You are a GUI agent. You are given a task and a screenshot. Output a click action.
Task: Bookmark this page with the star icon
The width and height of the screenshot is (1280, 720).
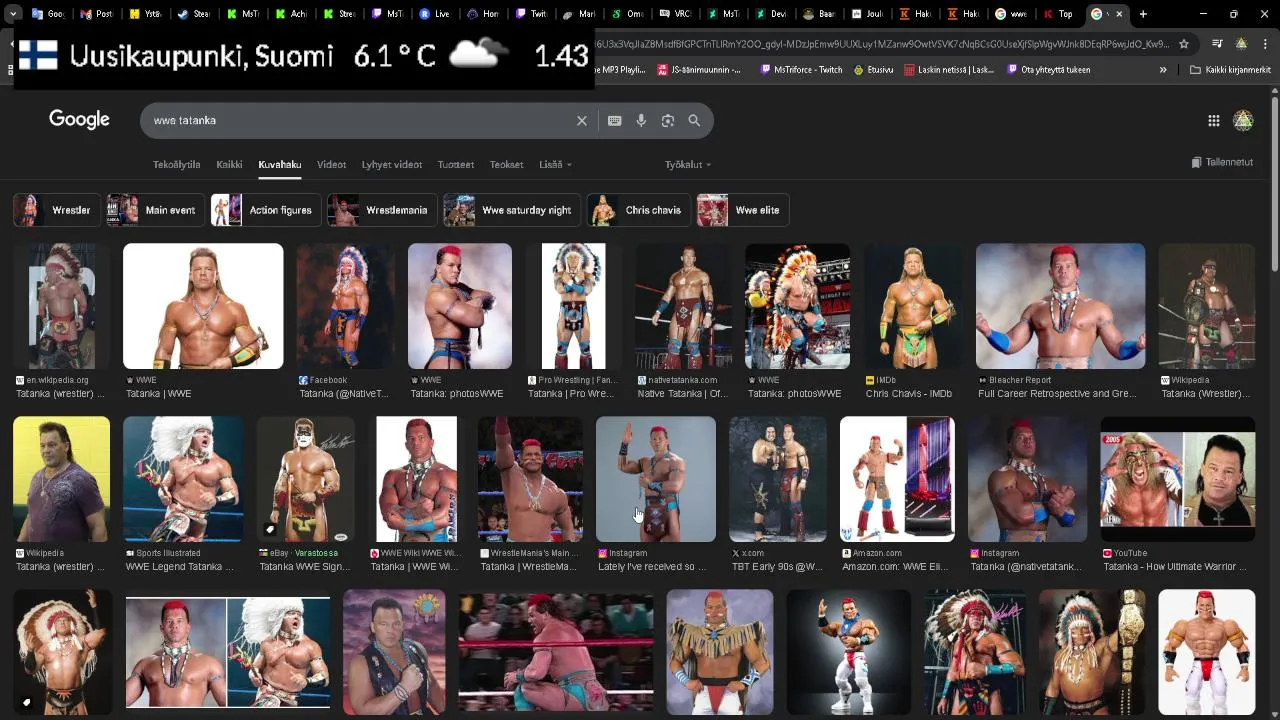1184,44
